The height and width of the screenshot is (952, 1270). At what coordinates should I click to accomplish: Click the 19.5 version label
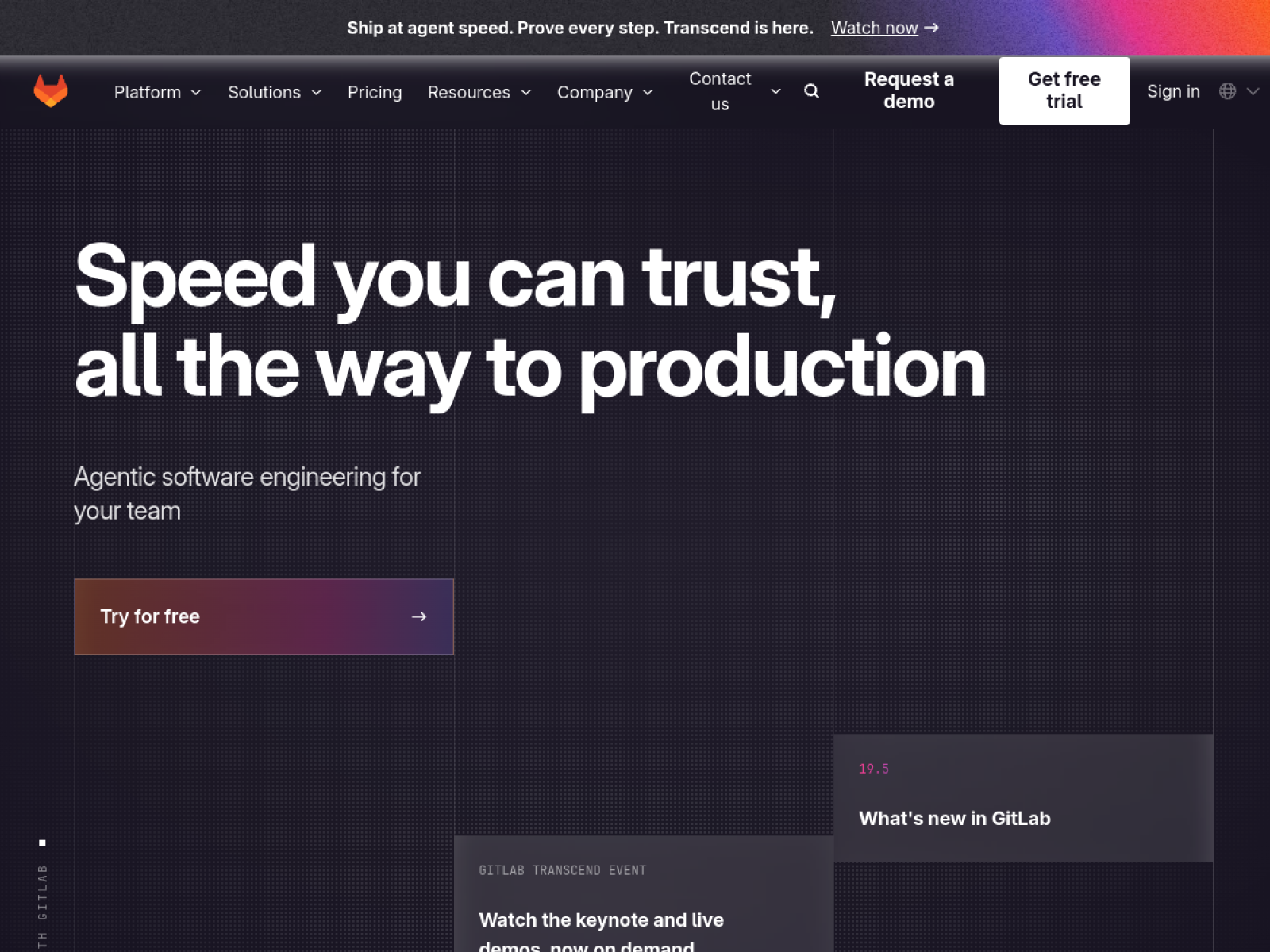pos(874,769)
